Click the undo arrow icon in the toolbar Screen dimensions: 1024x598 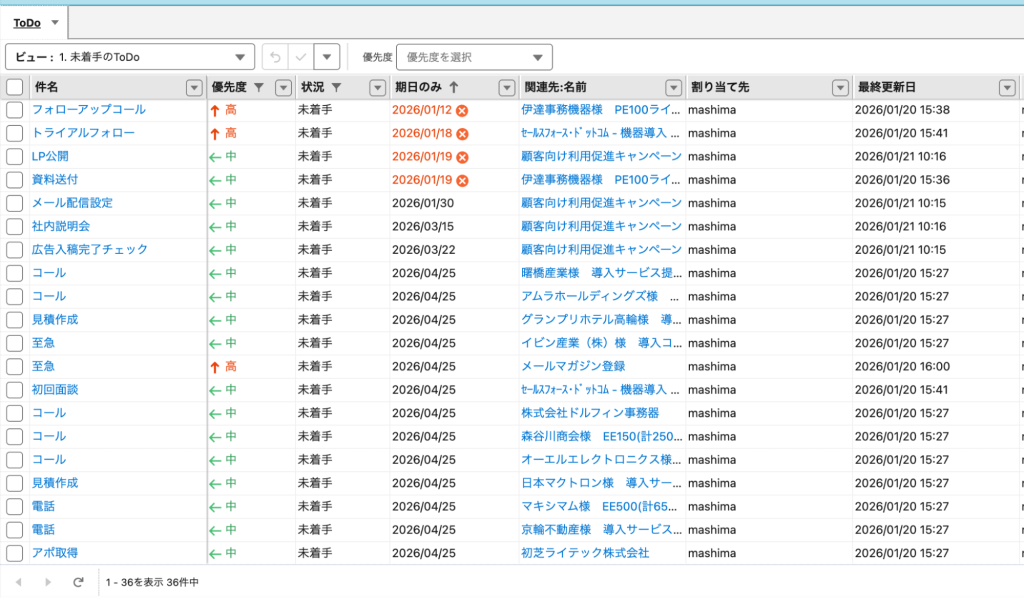pos(275,57)
